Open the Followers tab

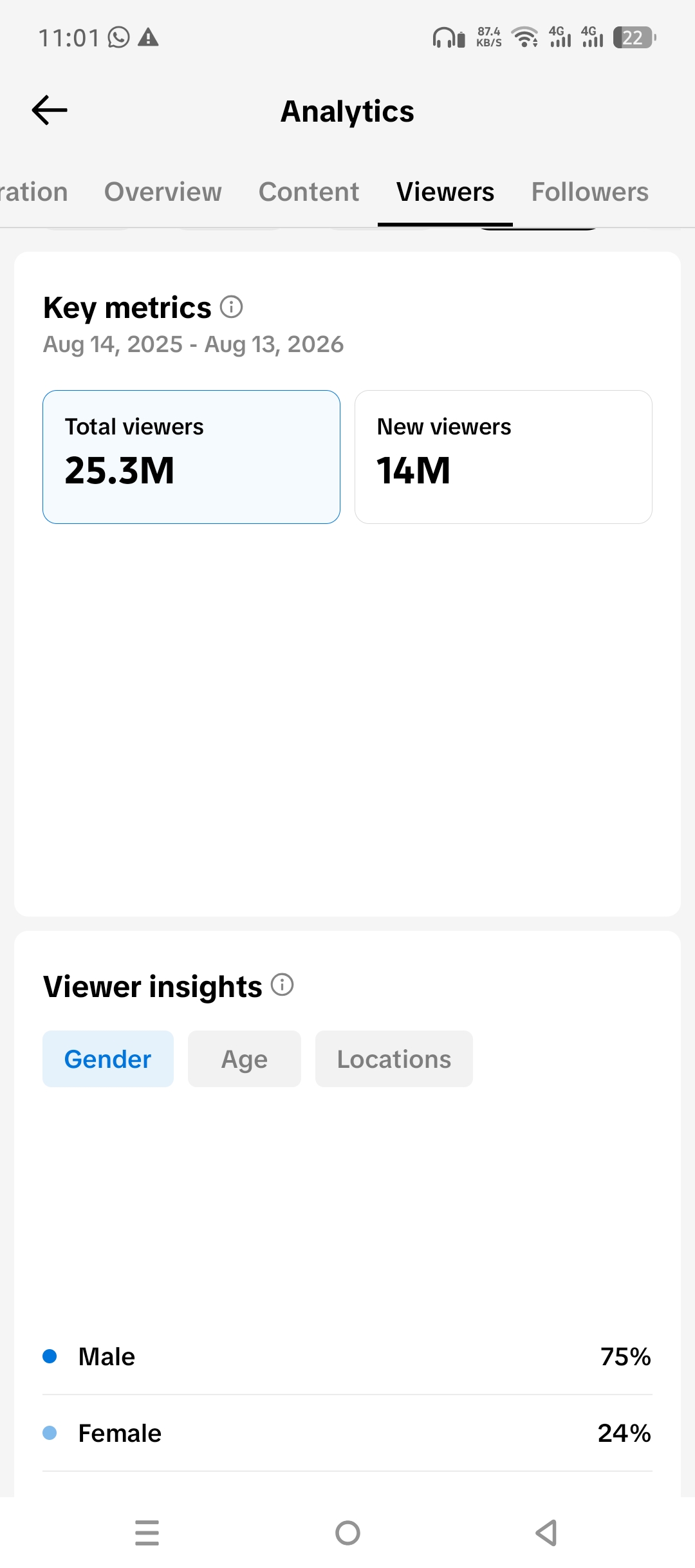(590, 192)
